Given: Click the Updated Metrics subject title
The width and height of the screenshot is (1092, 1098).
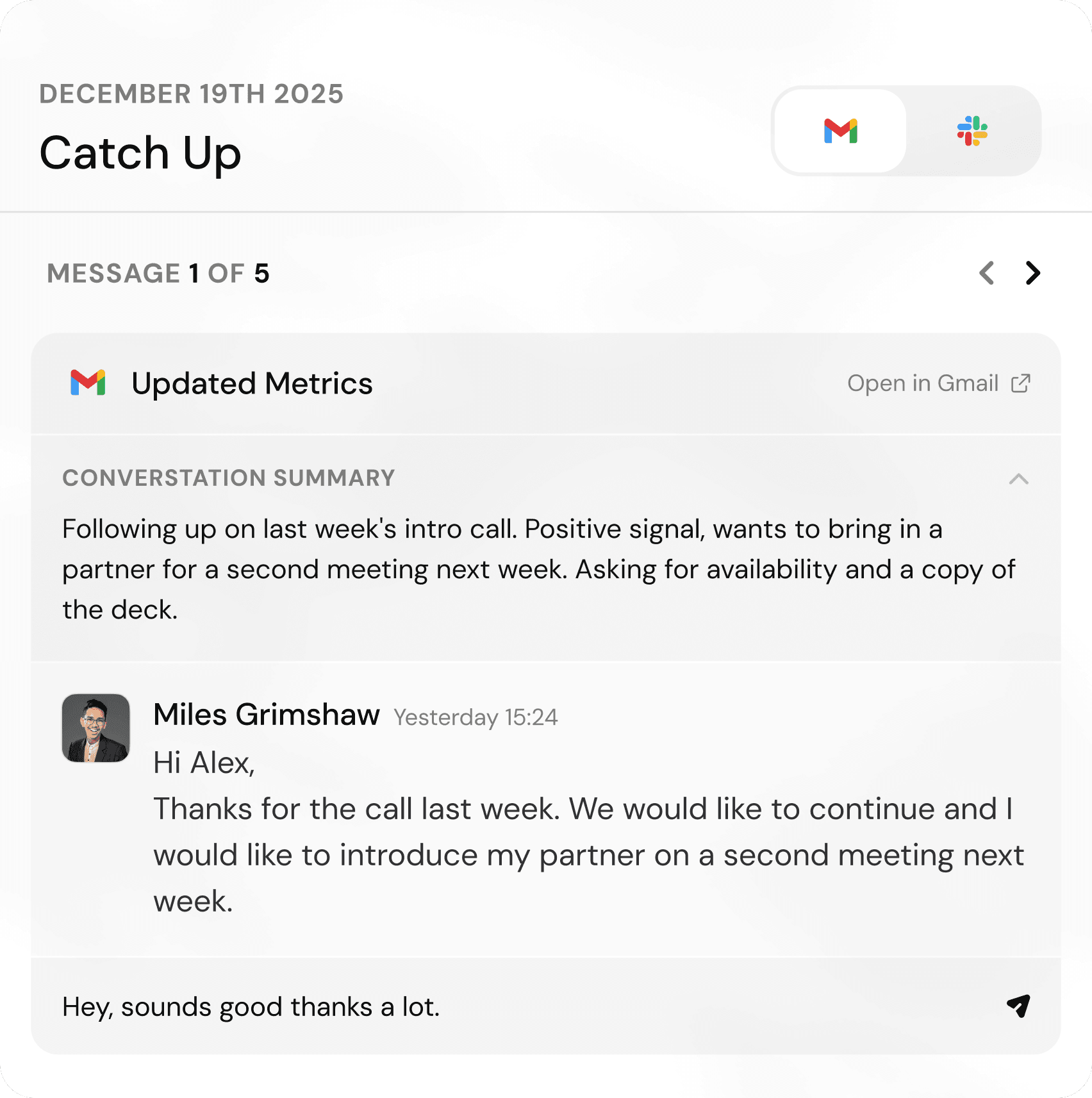Looking at the screenshot, I should [x=252, y=384].
